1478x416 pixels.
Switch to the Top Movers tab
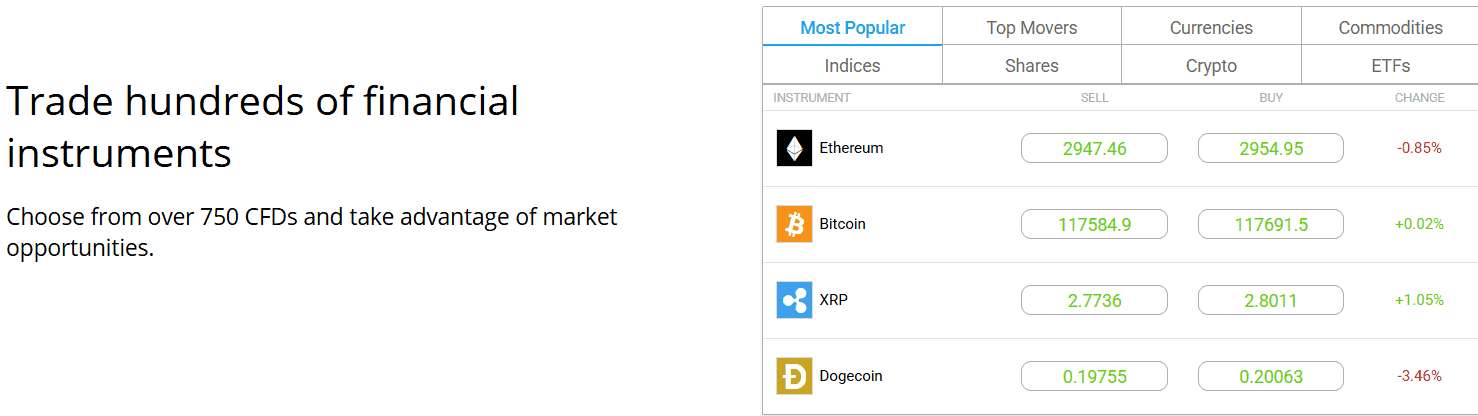click(x=1032, y=27)
